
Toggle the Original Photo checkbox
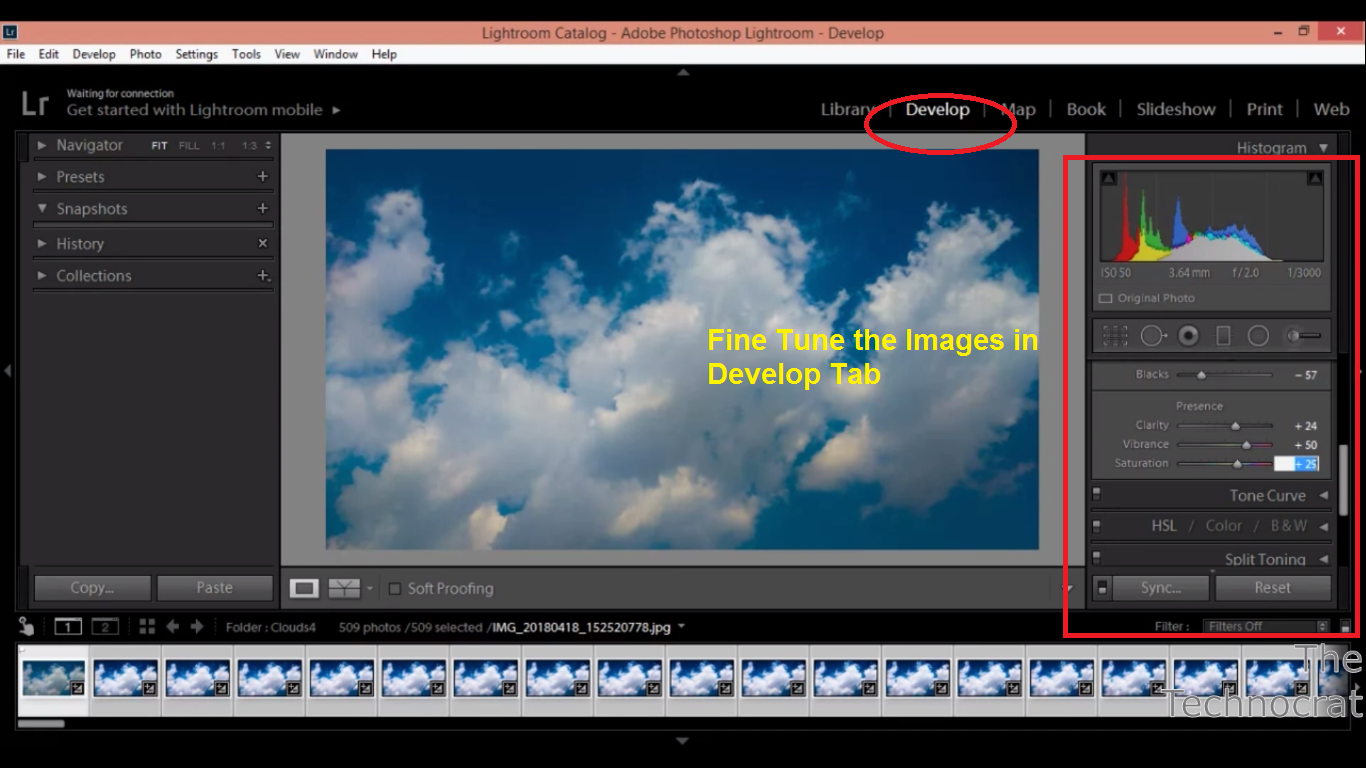(1105, 298)
